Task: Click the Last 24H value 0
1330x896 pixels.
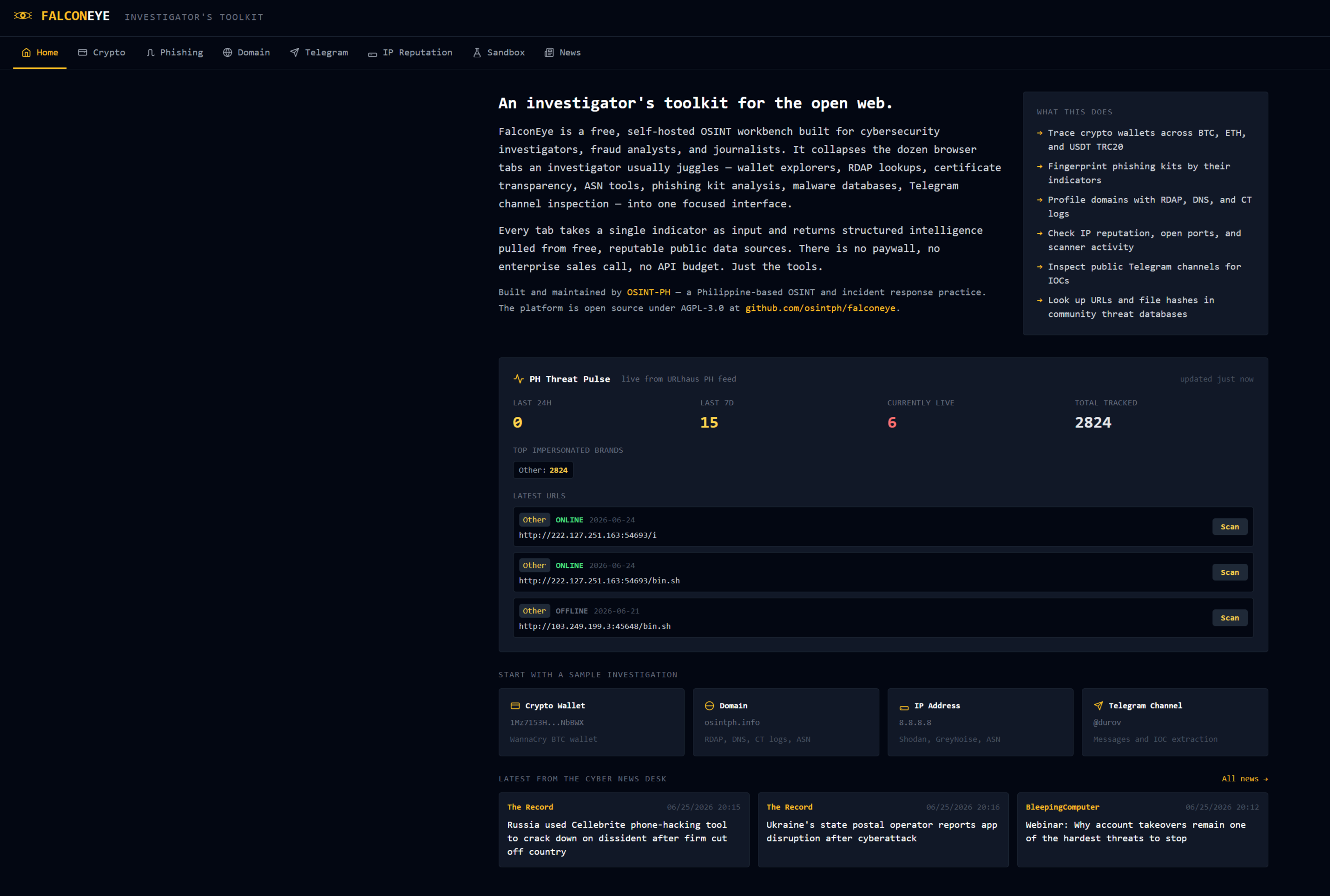Action: tap(518, 422)
